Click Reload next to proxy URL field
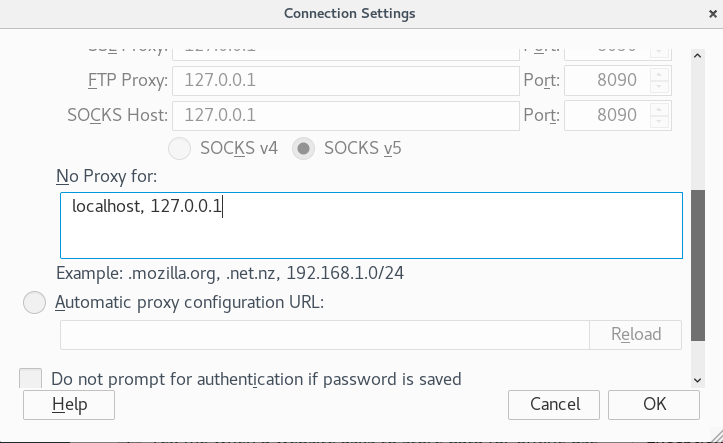Viewport: 723px width, 443px height. click(x=635, y=335)
